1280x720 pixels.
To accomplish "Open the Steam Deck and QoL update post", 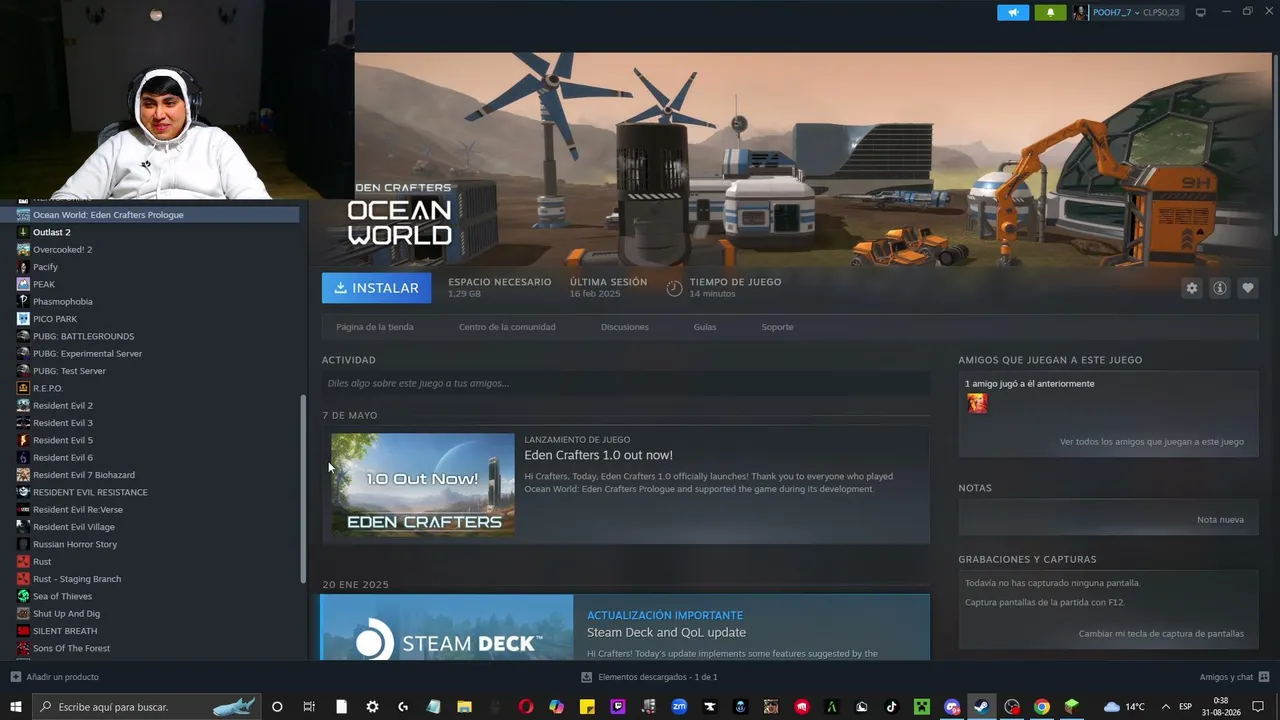I will point(666,632).
